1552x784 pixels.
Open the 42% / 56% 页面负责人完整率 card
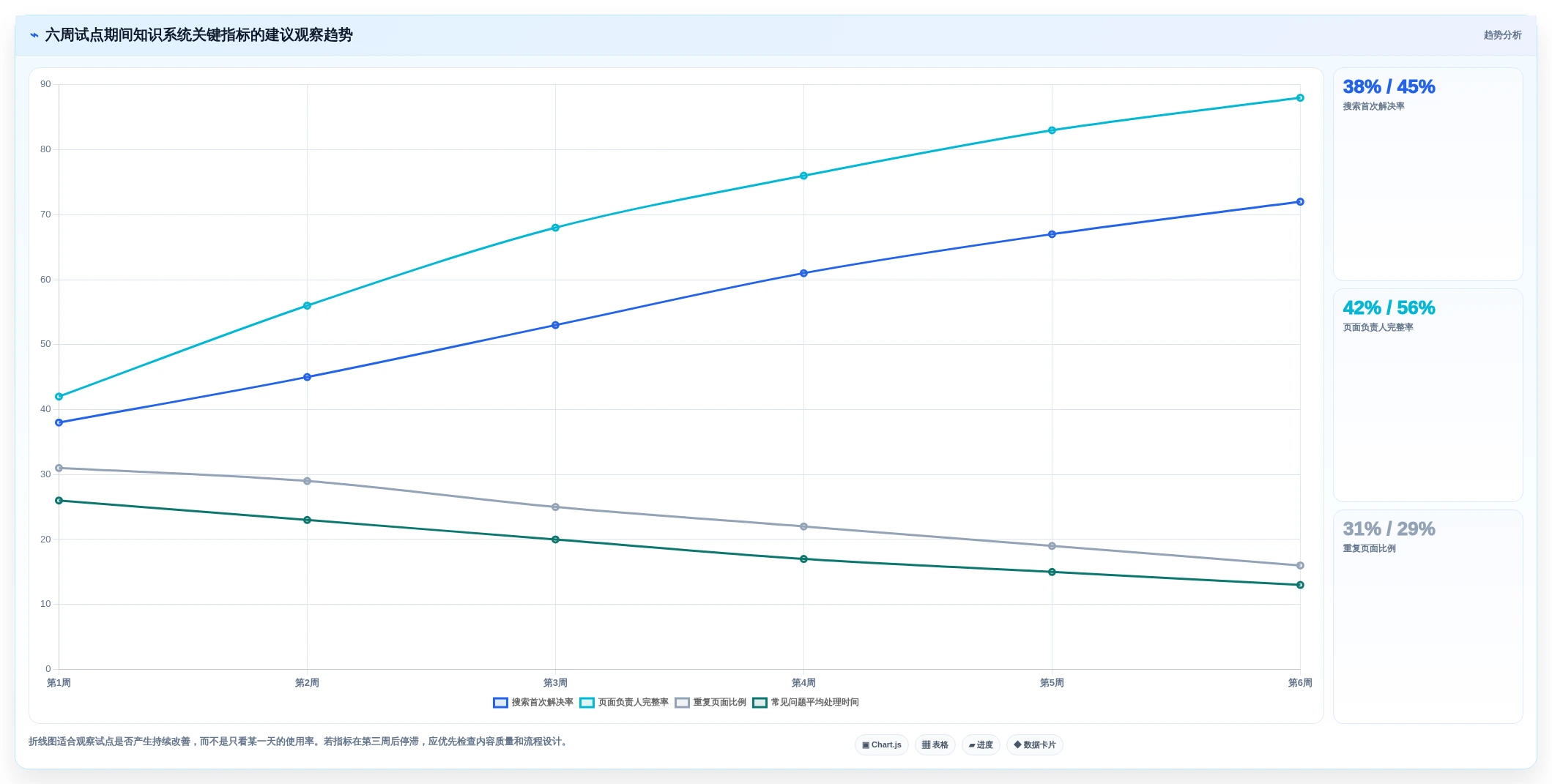pos(1427,395)
